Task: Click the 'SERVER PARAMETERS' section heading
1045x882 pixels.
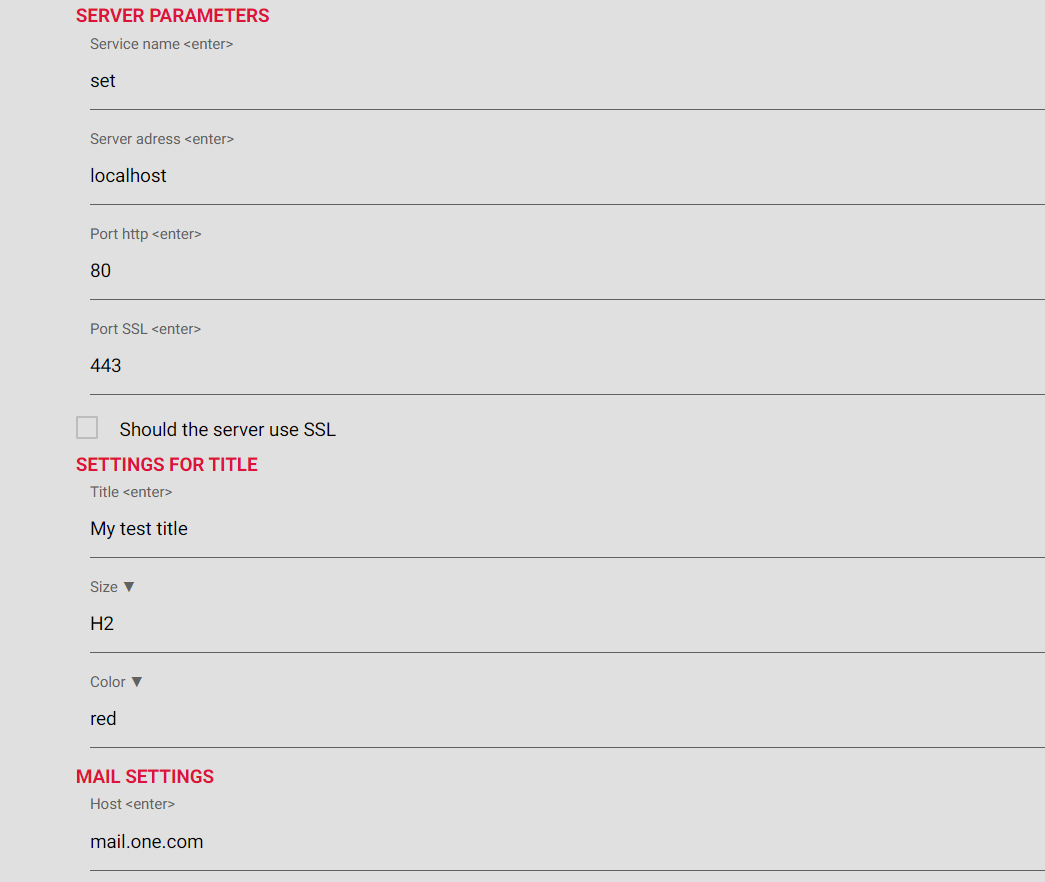Action: [x=172, y=16]
